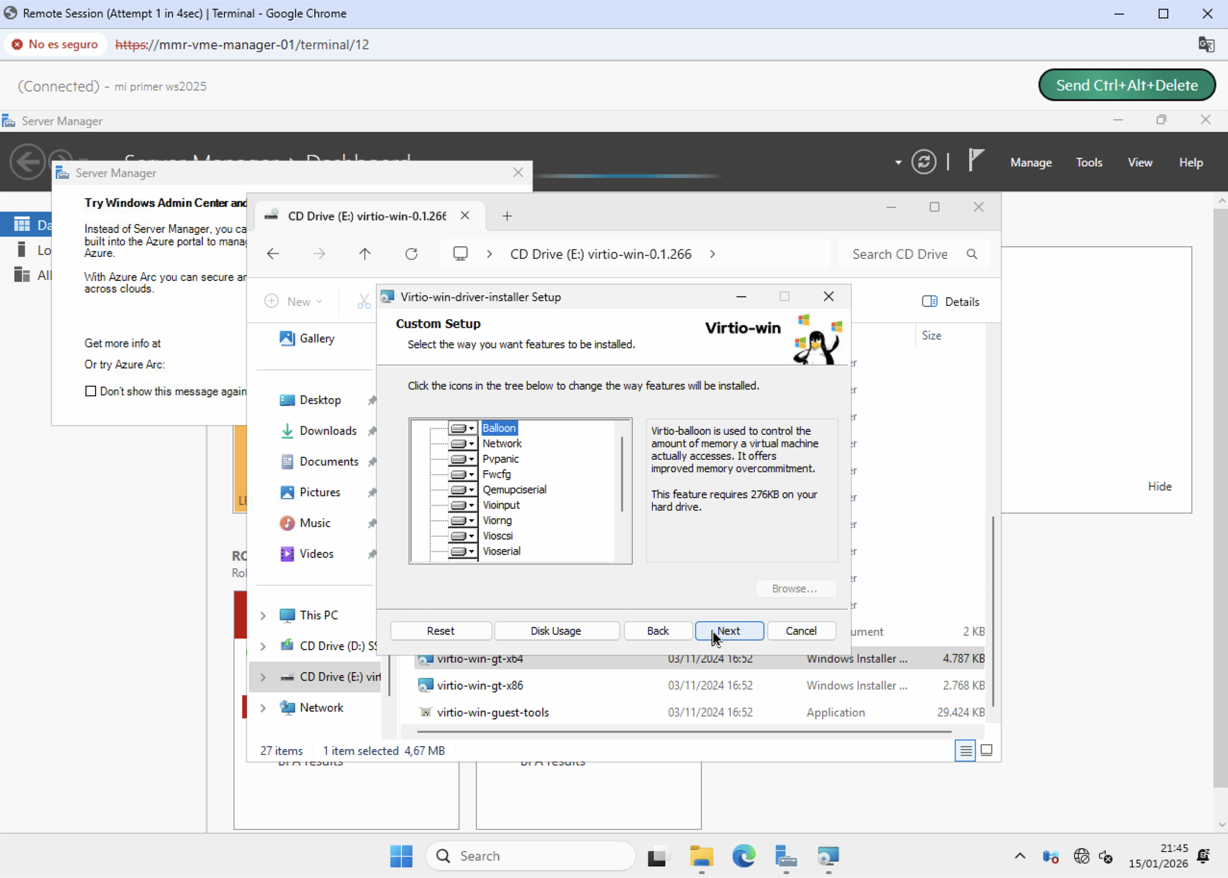The width and height of the screenshot is (1228, 878).
Task: Click Next in the Virtio-win installer
Action: pyautogui.click(x=729, y=630)
